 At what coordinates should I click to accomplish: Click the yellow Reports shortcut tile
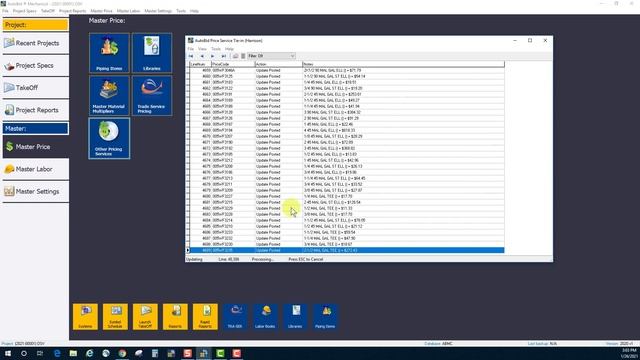(175, 316)
